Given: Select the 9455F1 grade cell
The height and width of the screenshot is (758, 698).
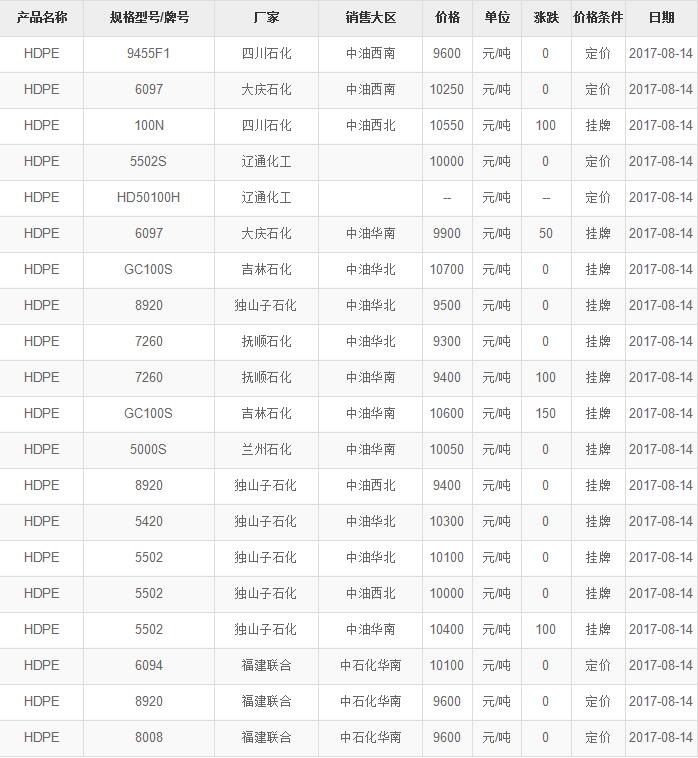Looking at the screenshot, I should click(148, 54).
